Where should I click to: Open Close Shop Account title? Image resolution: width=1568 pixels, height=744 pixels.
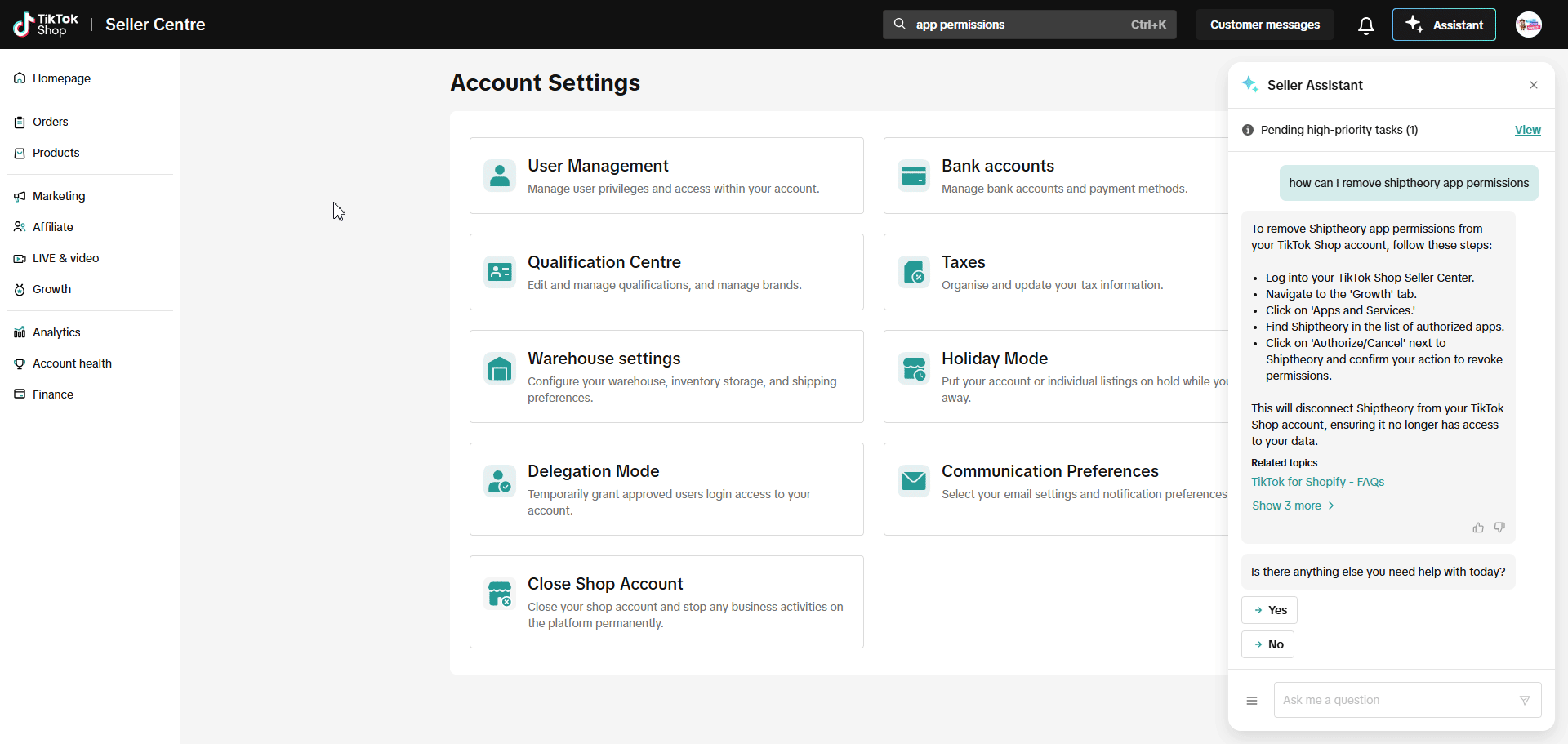(605, 584)
